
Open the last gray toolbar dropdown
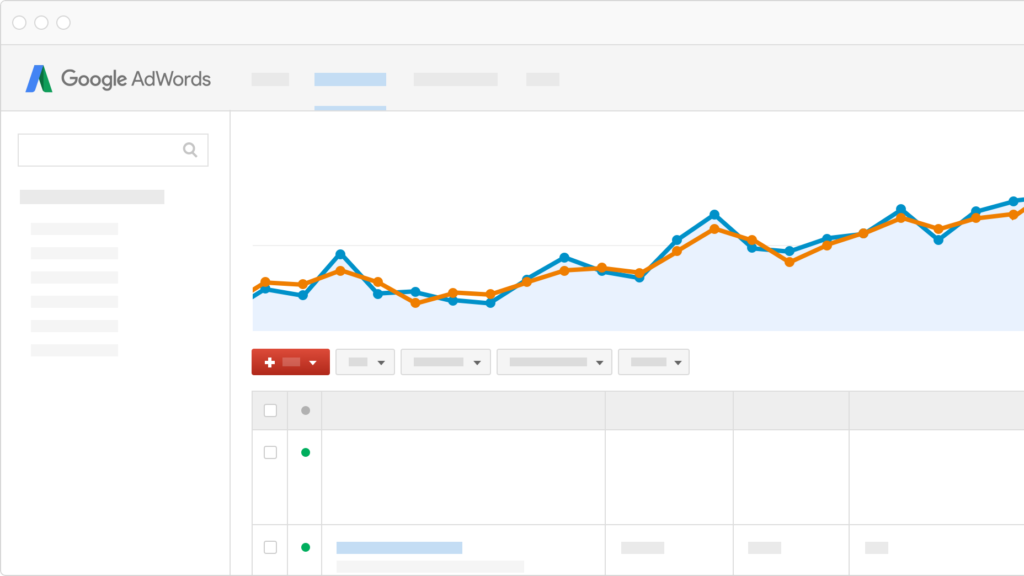pos(654,362)
